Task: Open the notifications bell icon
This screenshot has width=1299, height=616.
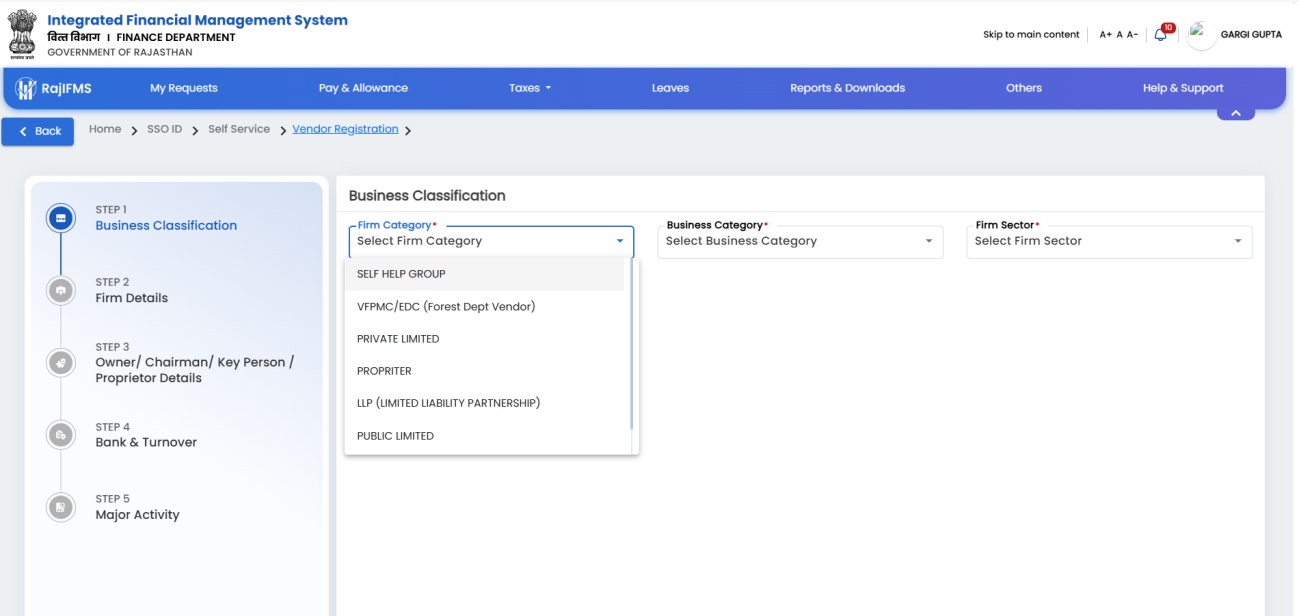Action: (1161, 34)
